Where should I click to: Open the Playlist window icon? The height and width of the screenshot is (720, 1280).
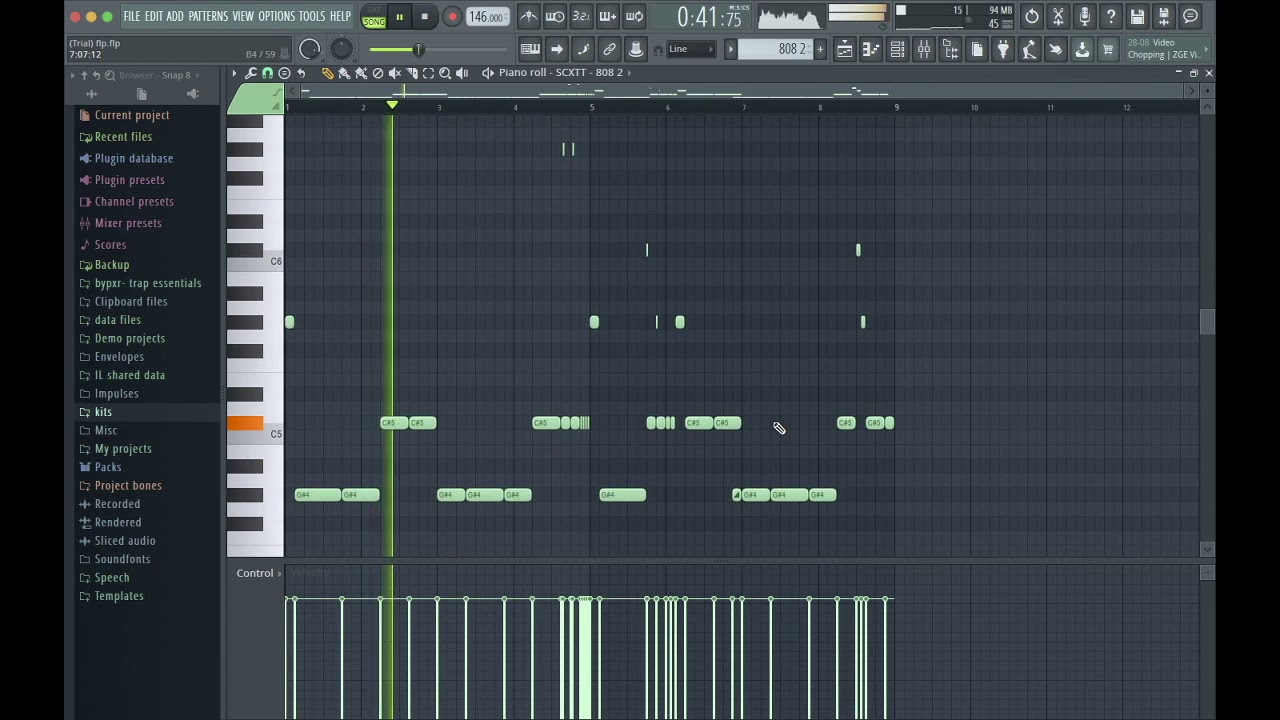click(x=845, y=50)
